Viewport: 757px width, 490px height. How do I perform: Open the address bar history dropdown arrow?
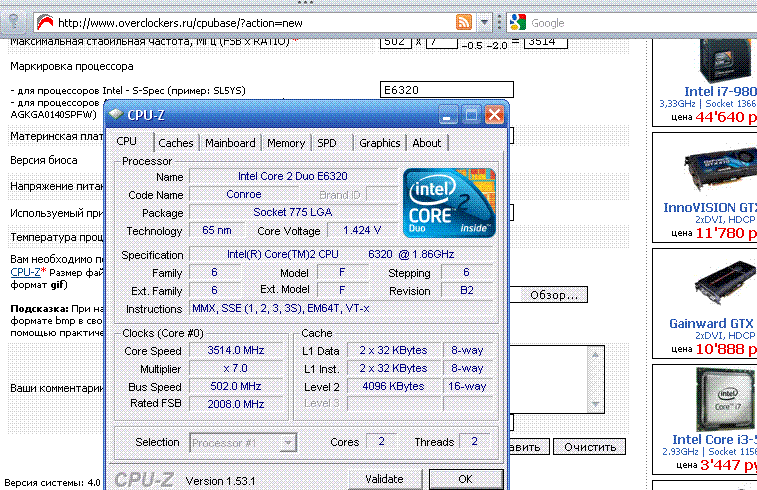point(484,22)
